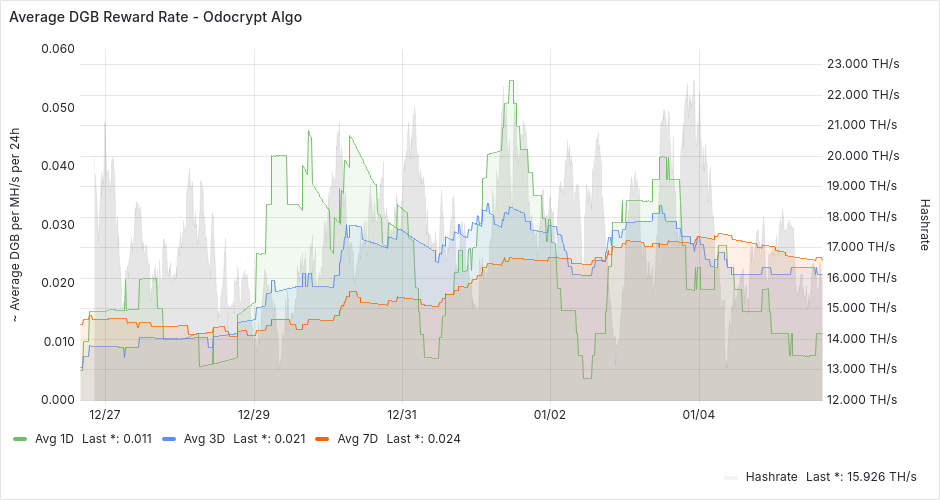Click the 01/02 date tick on x-axis
Screen dimensions: 940x500
tap(550, 414)
